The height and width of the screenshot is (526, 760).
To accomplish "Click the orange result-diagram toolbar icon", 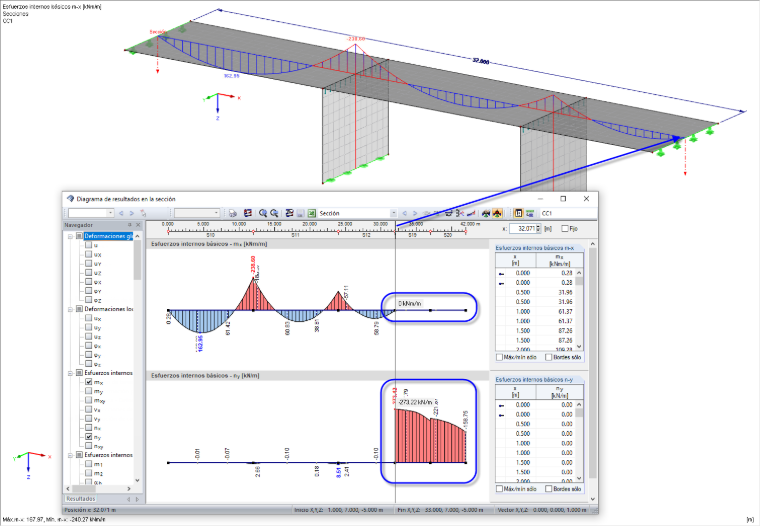I will click(x=497, y=213).
